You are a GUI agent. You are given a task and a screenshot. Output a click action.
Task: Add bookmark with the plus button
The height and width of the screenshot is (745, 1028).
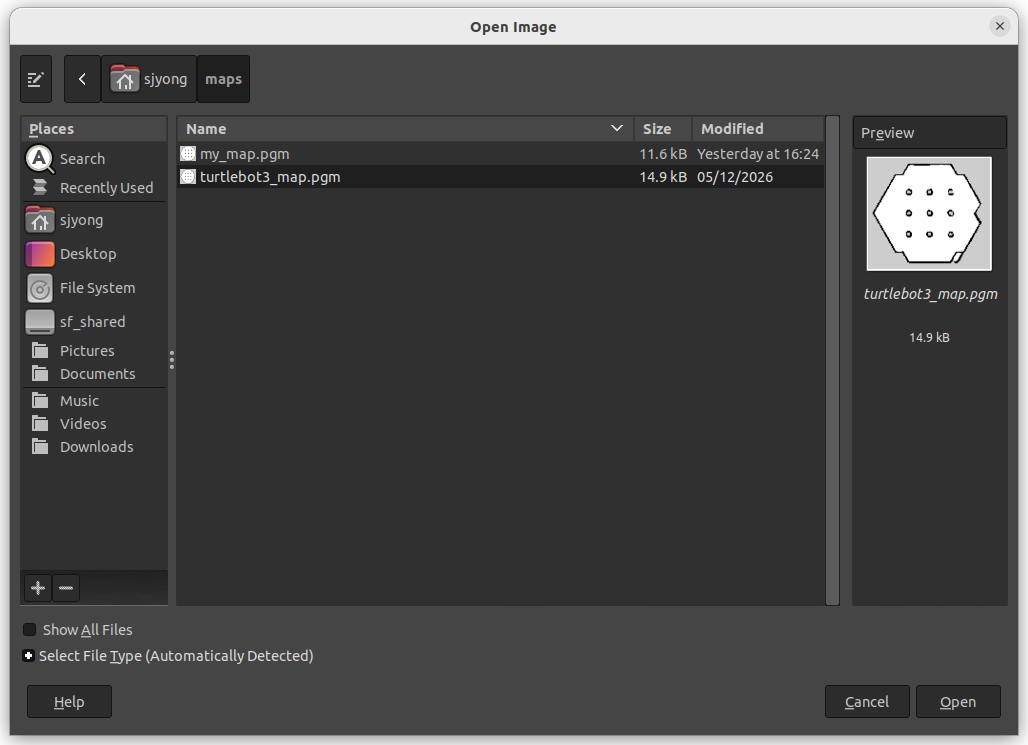[38, 588]
